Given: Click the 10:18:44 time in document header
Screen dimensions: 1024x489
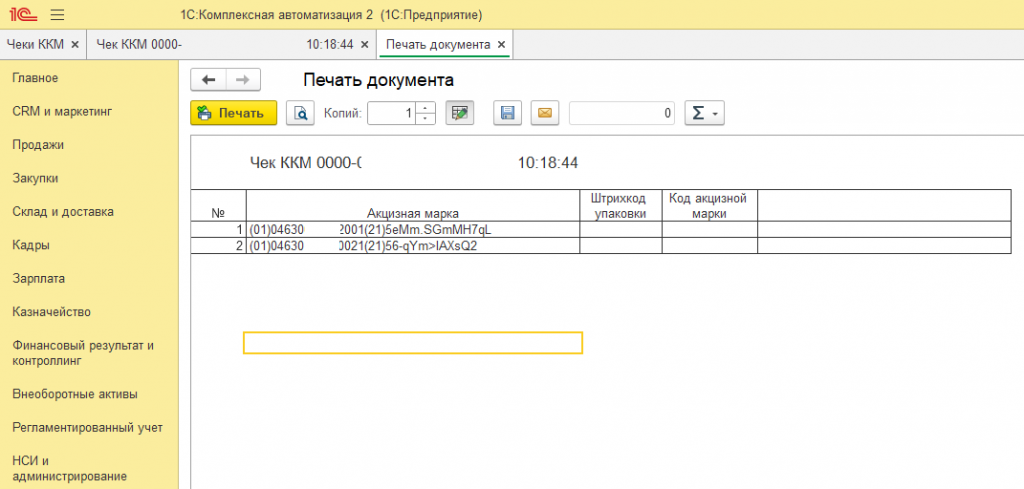Looking at the screenshot, I should click(548, 163).
